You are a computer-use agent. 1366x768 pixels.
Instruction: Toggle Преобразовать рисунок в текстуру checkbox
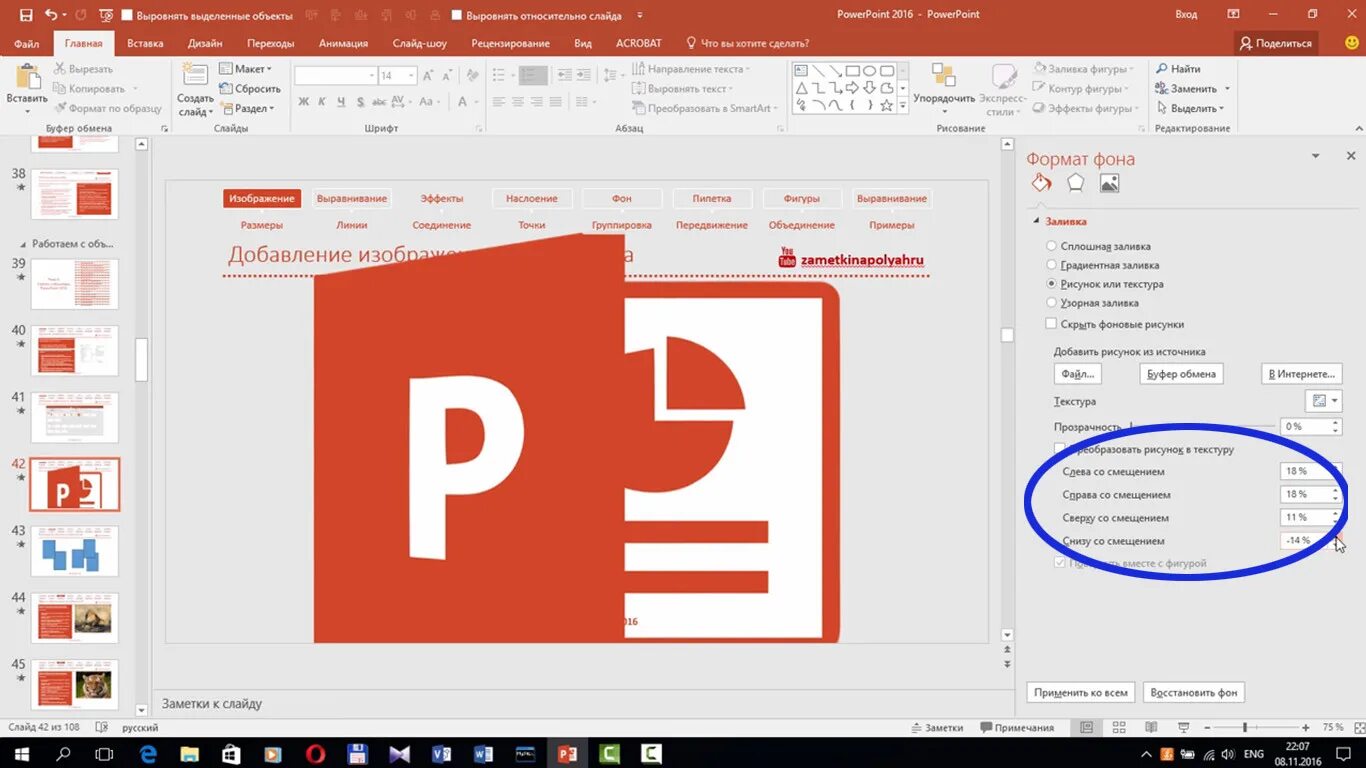[x=1060, y=449]
